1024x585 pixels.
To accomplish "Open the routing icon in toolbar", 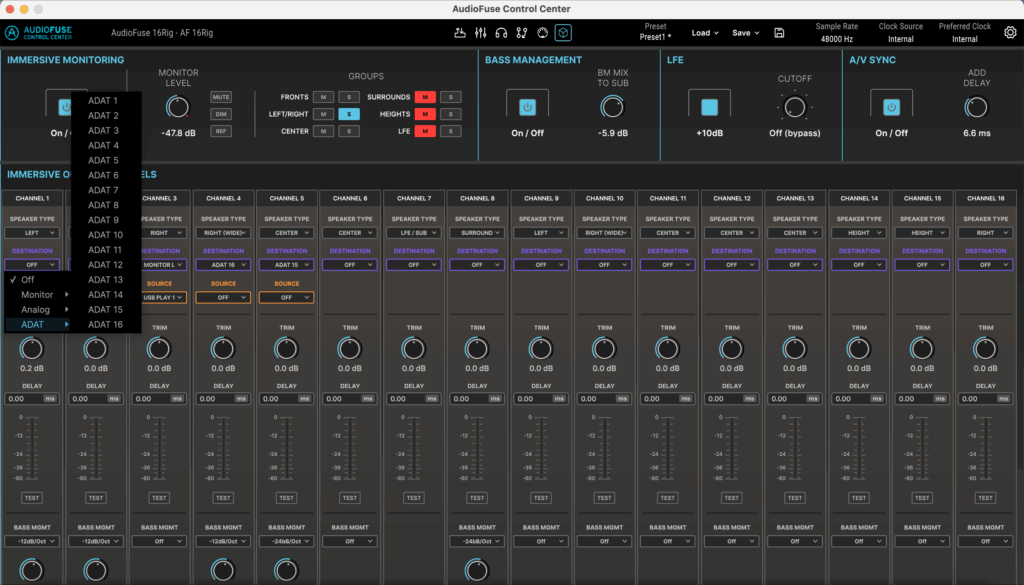I will pos(522,33).
